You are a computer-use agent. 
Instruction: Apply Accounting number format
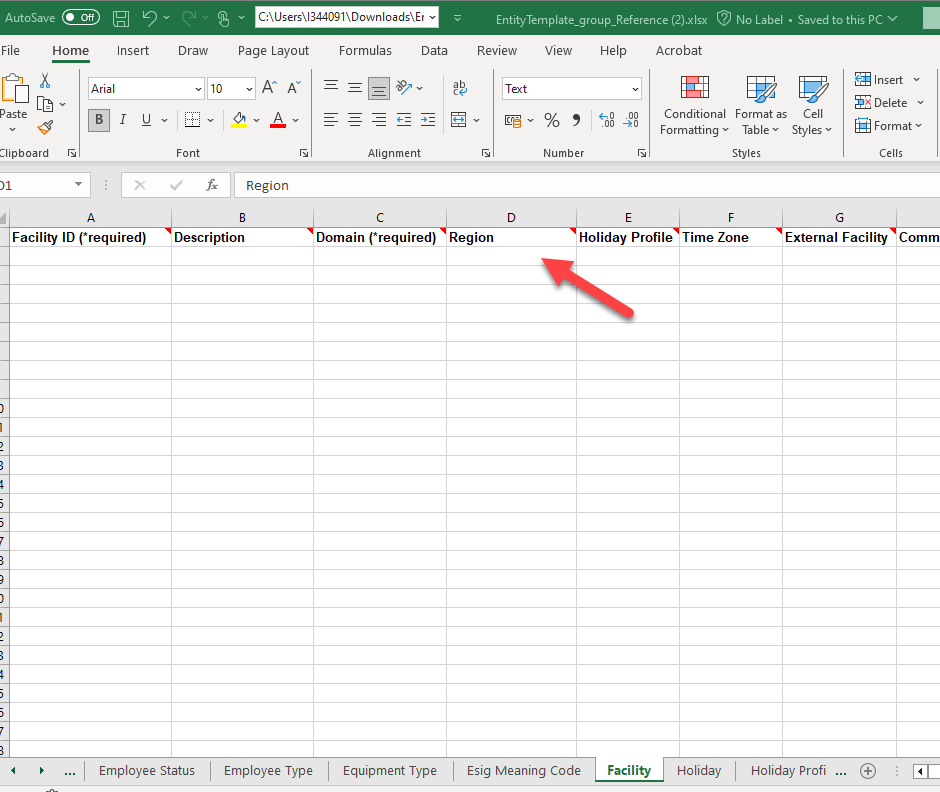[513, 121]
